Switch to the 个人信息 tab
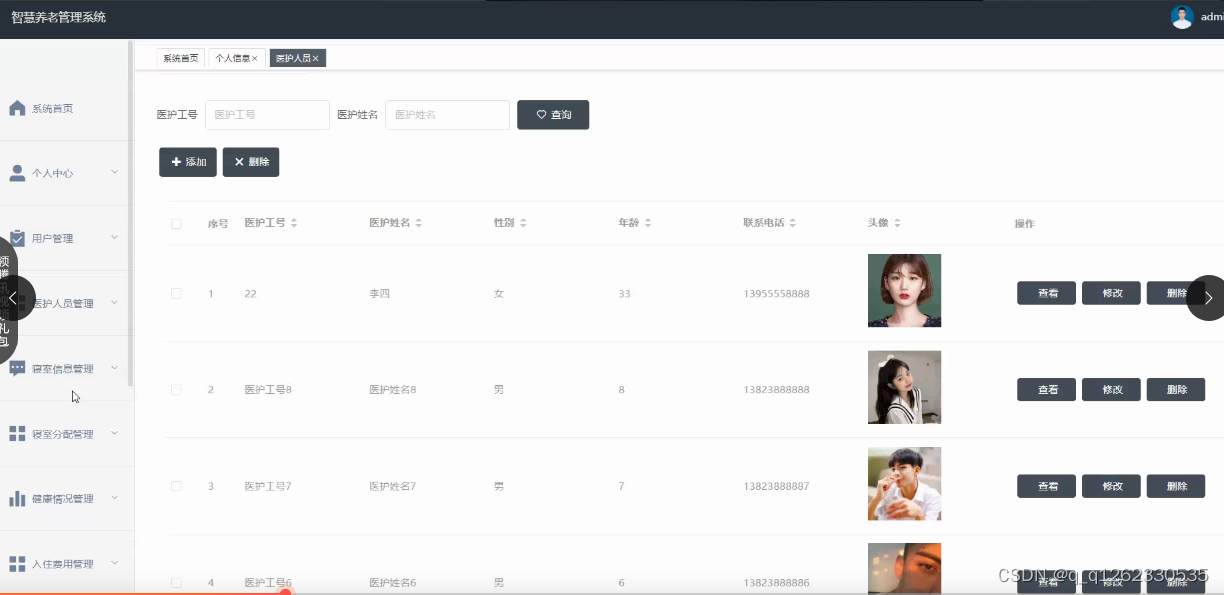The image size is (1224, 595). [233, 58]
